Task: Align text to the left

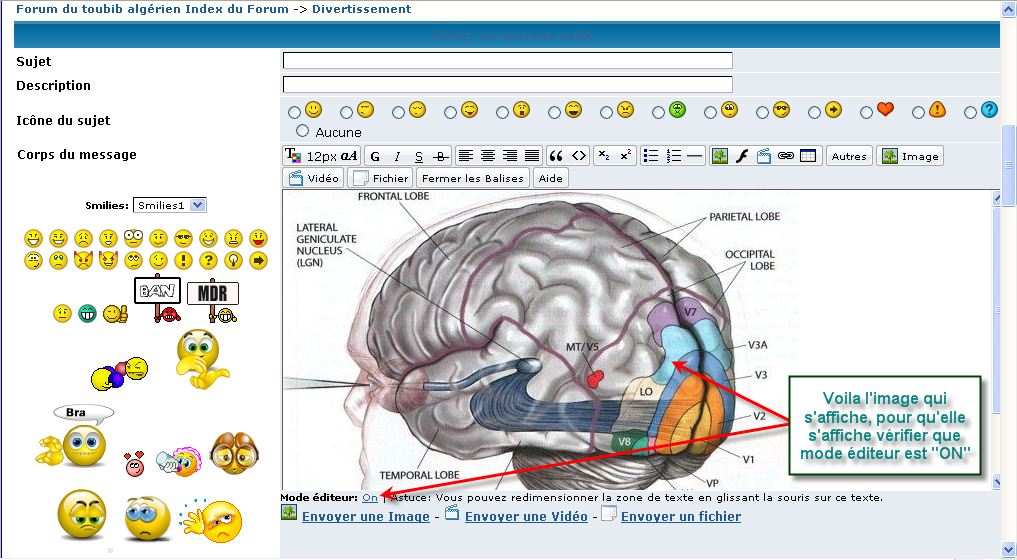Action: (x=466, y=156)
